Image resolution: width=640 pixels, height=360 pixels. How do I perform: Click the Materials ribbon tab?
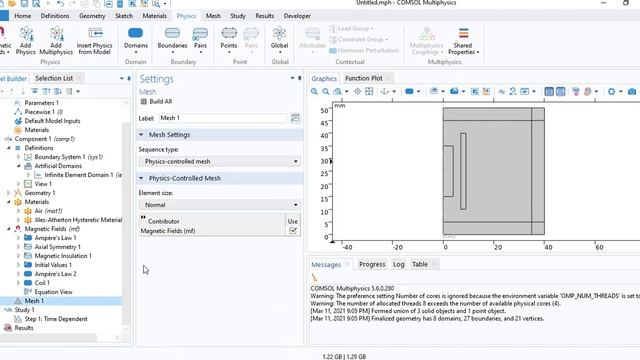154,16
